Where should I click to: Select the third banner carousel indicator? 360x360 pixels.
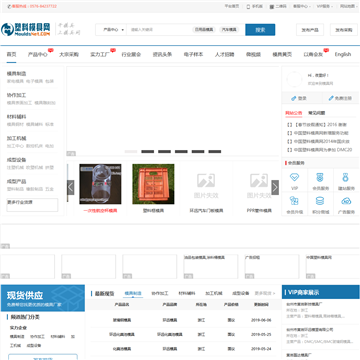click(164, 152)
